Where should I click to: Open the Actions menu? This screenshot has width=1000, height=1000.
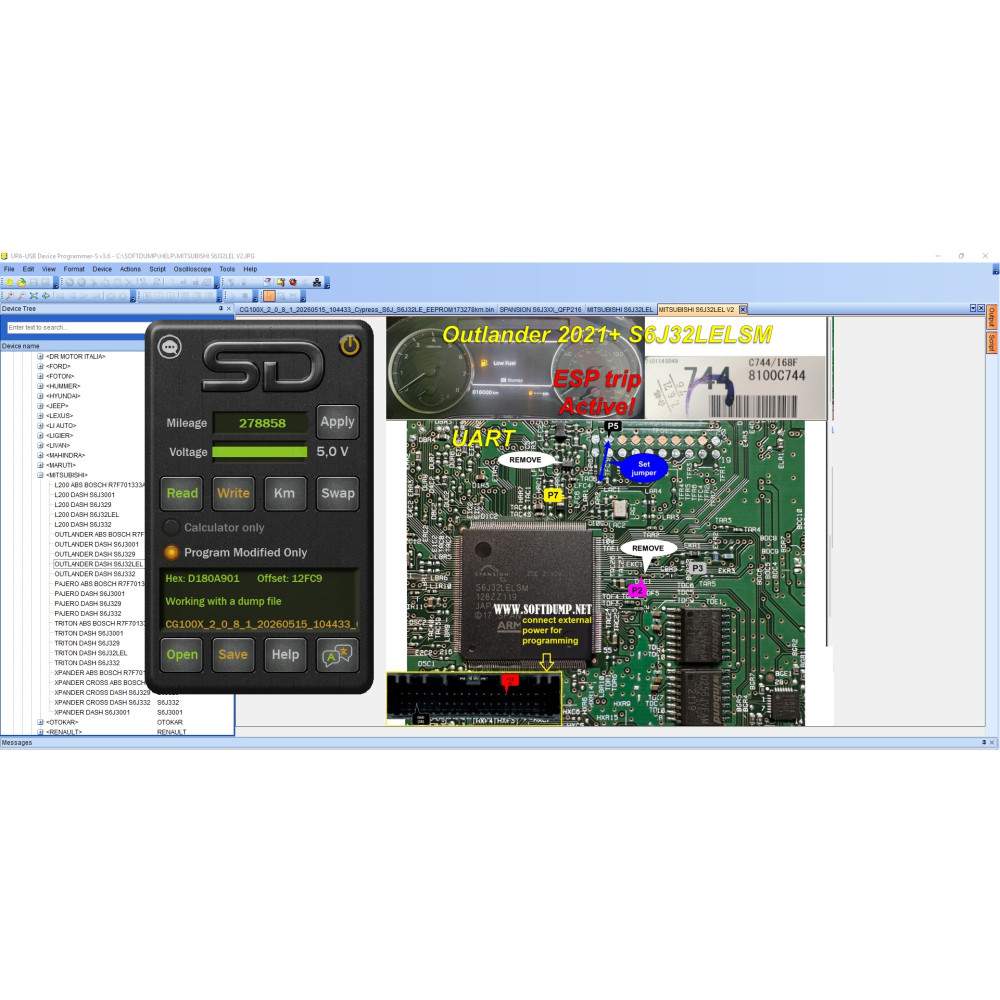[x=130, y=269]
